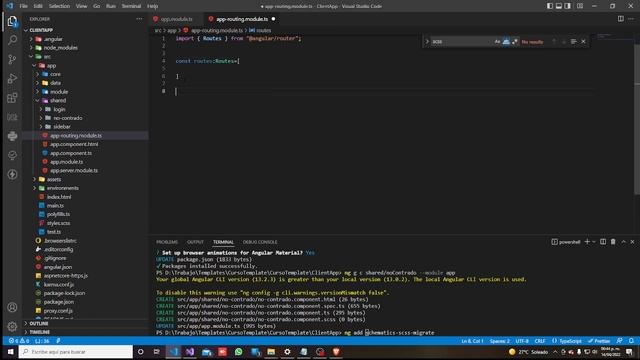The height and width of the screenshot is (360, 640).
Task: Change indentation via Spaces: 2
Action: pyautogui.click(x=499, y=341)
